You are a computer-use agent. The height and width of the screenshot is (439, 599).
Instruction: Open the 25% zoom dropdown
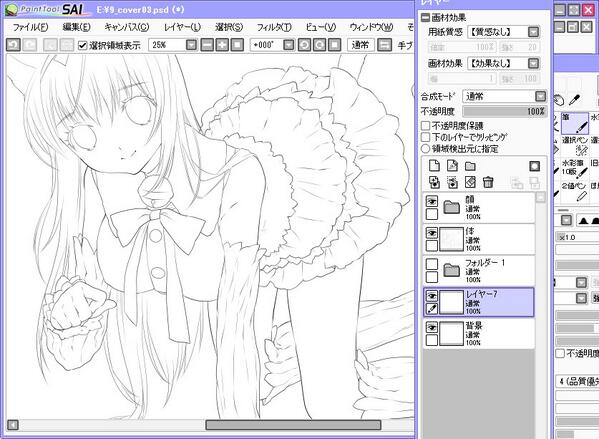191,45
